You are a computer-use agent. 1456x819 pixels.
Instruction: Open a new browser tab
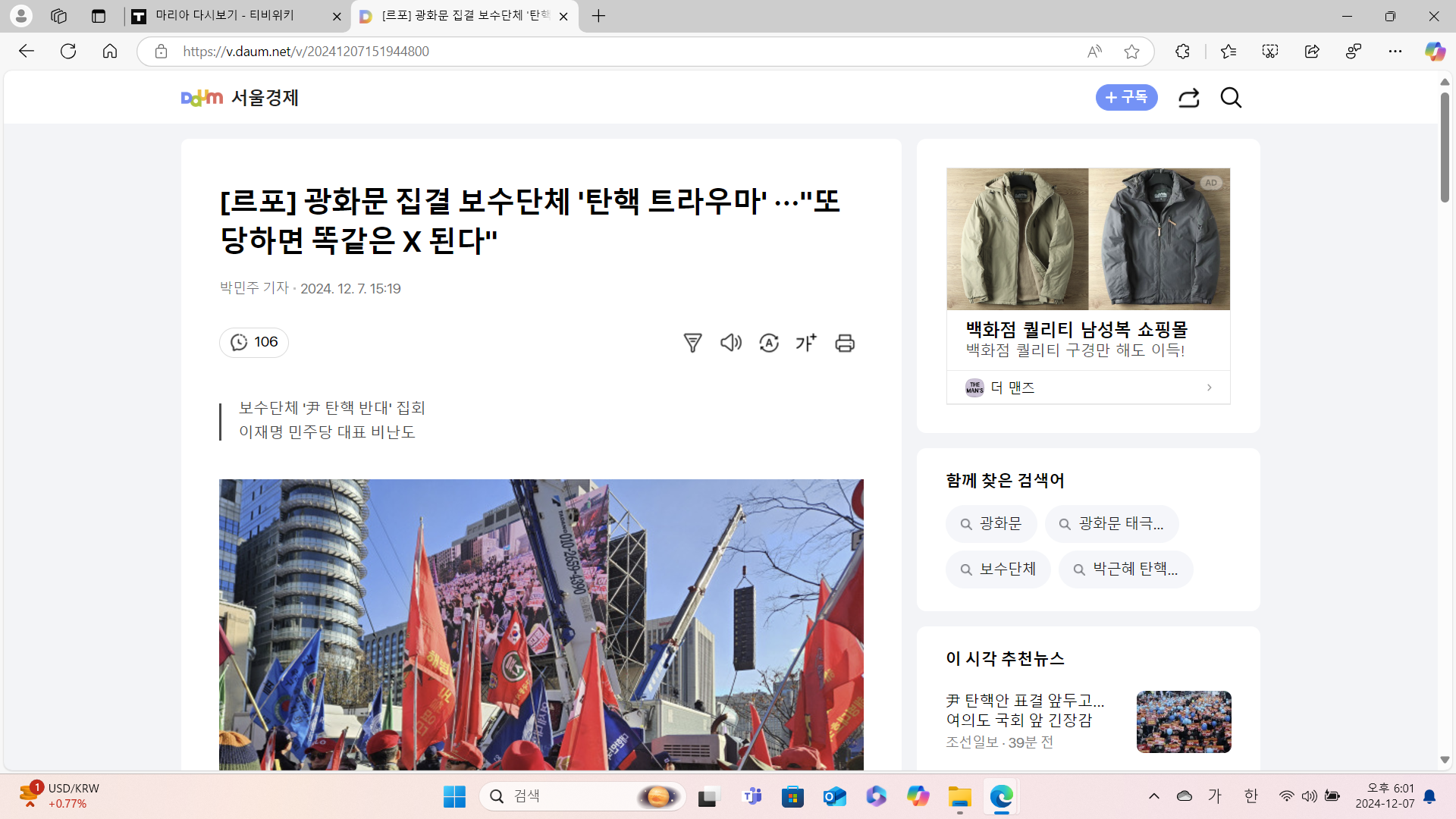click(x=598, y=16)
